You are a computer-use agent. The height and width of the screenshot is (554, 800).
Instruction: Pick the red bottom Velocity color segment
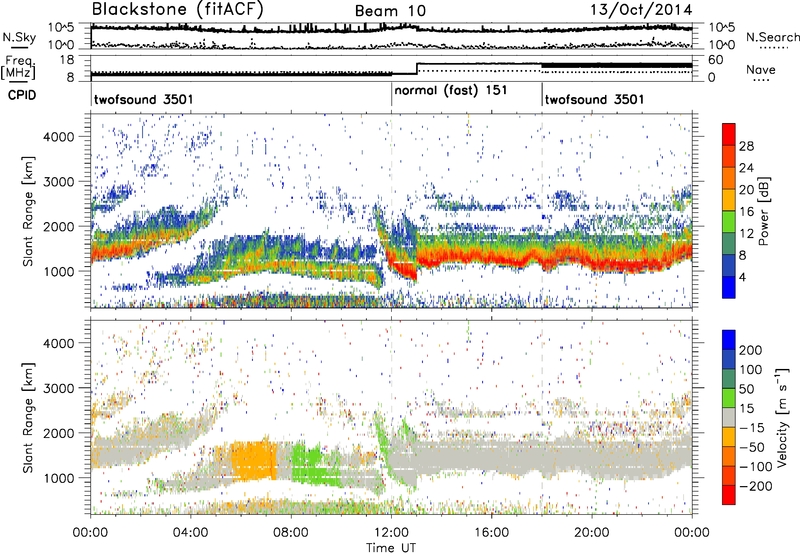coord(729,495)
